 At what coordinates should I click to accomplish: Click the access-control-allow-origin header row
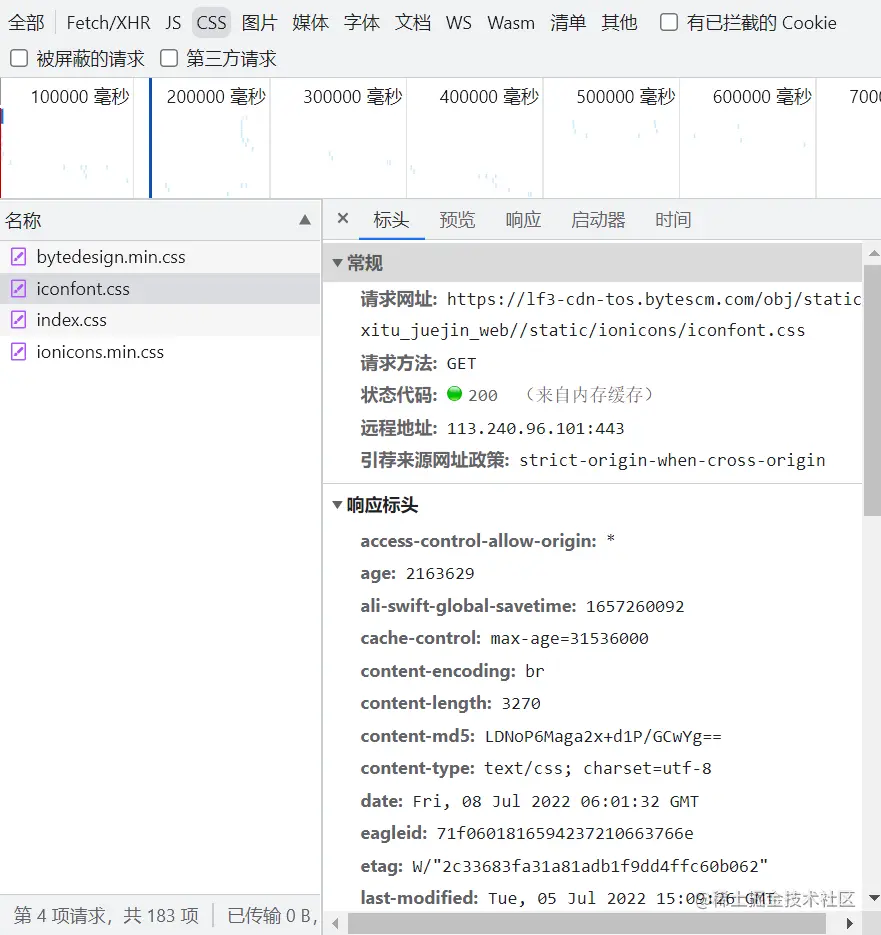487,541
